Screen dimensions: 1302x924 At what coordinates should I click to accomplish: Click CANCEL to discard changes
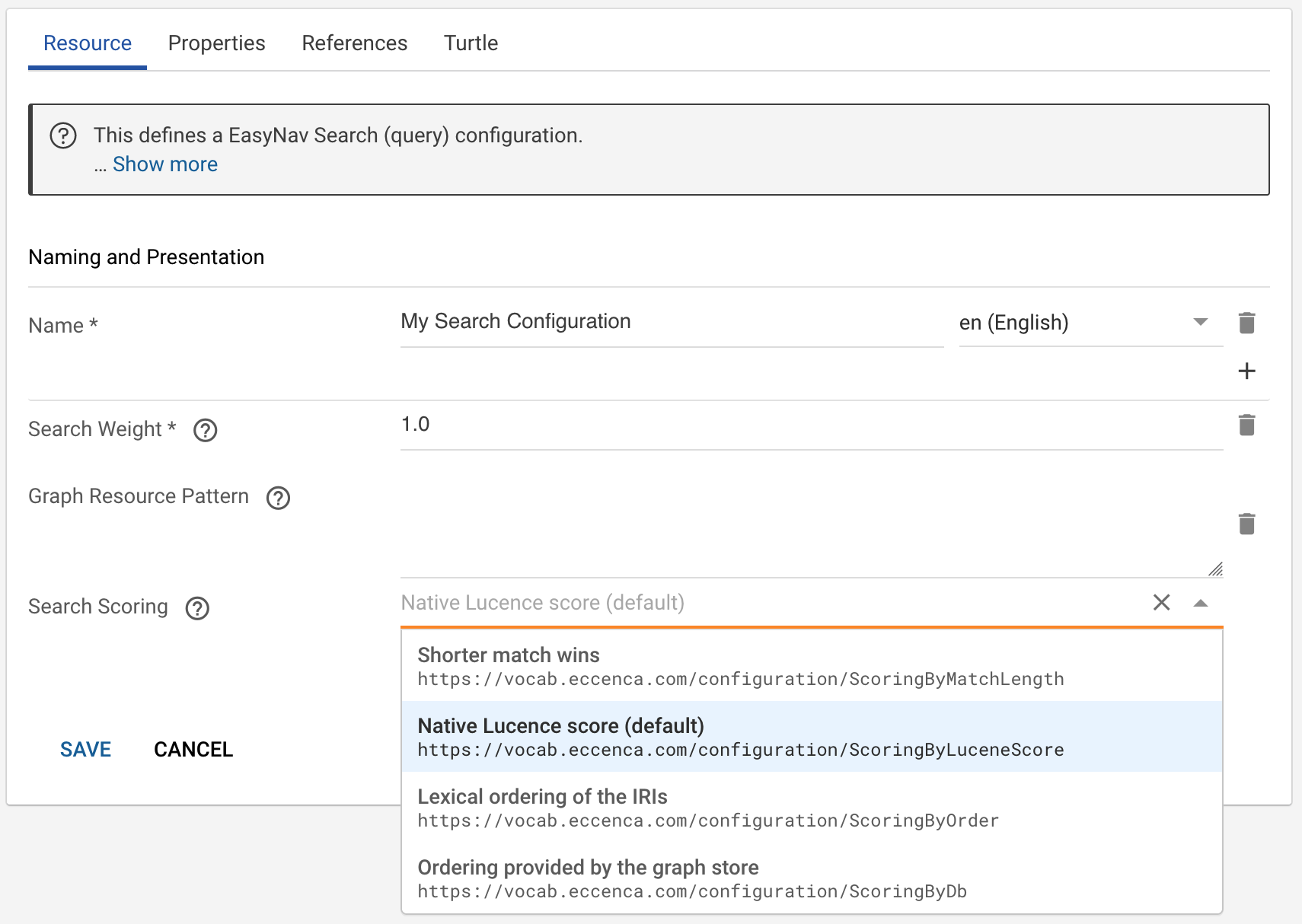click(x=193, y=749)
